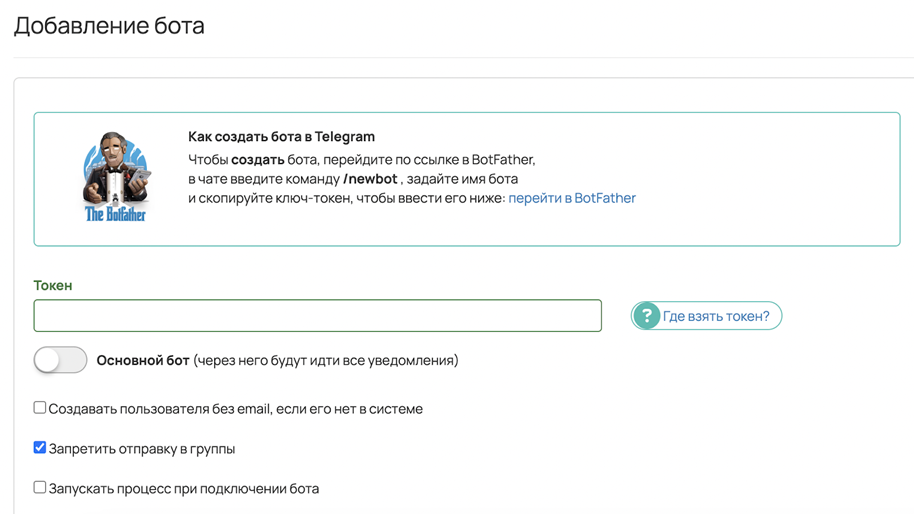Click the question mark help icon
The height and width of the screenshot is (514, 914).
646,316
